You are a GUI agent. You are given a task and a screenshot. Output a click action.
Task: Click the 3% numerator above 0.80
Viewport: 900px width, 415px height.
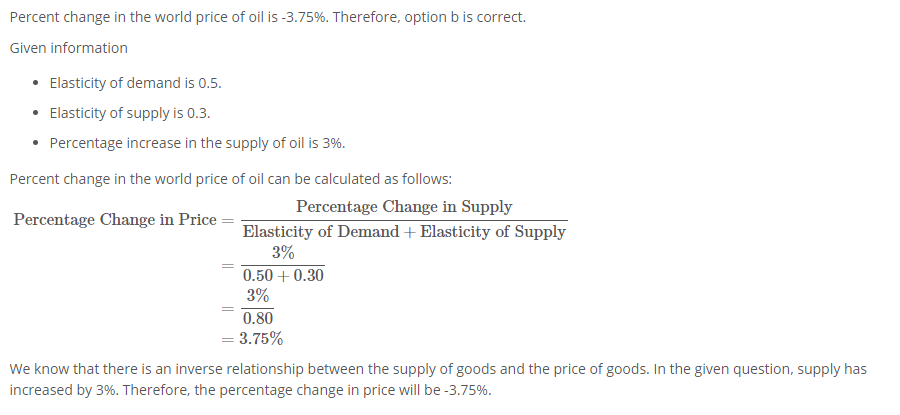coord(258,296)
